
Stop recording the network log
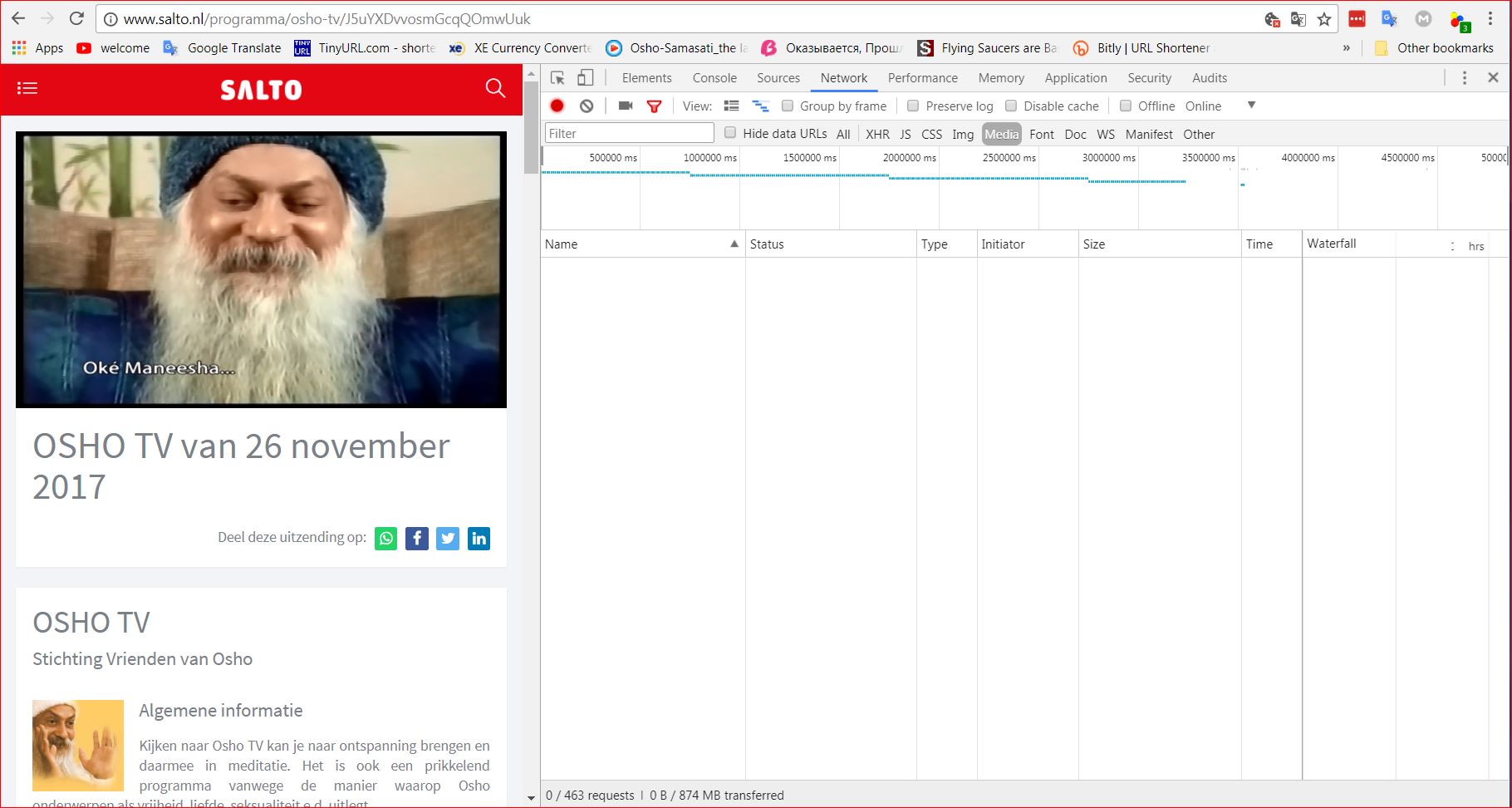557,106
